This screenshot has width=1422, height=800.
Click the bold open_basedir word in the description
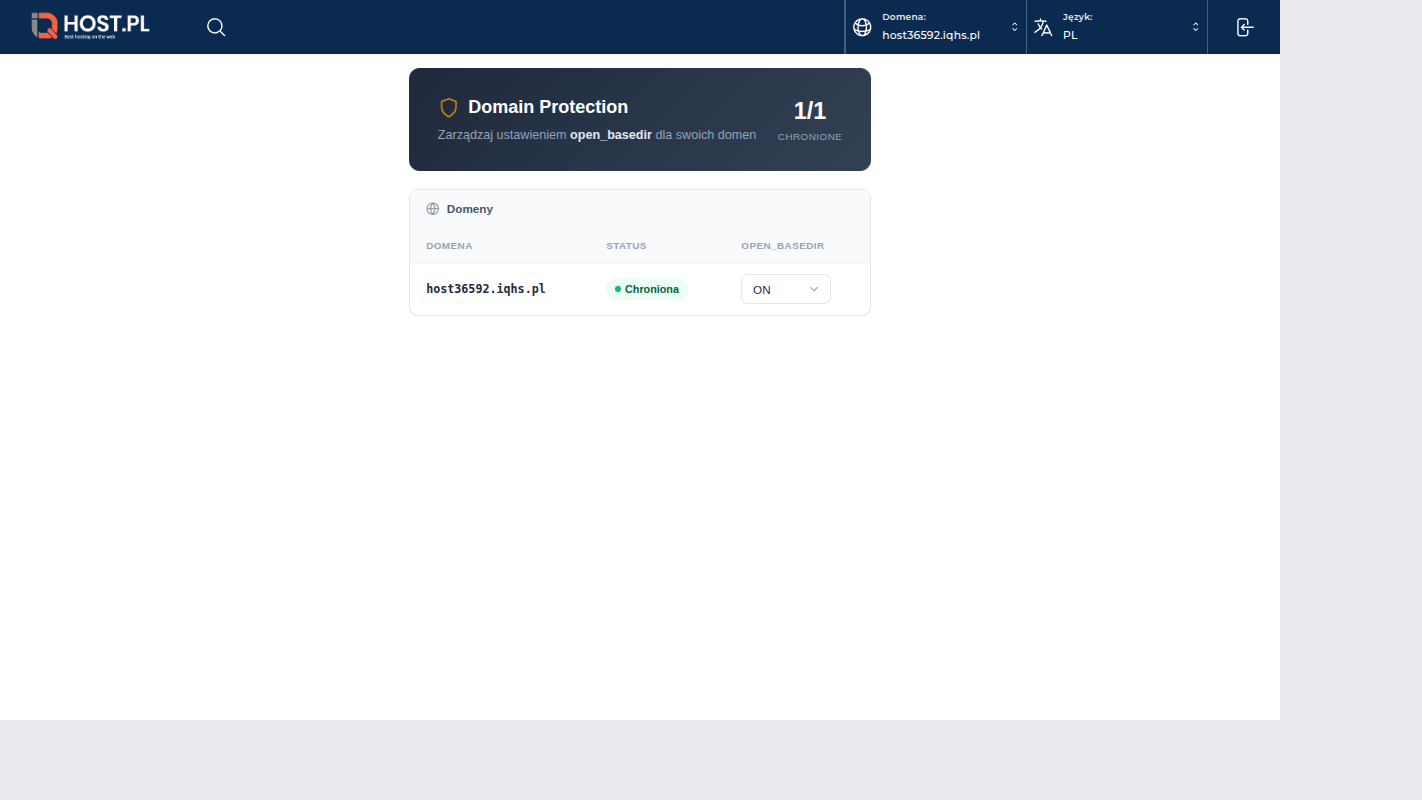tap(611, 135)
